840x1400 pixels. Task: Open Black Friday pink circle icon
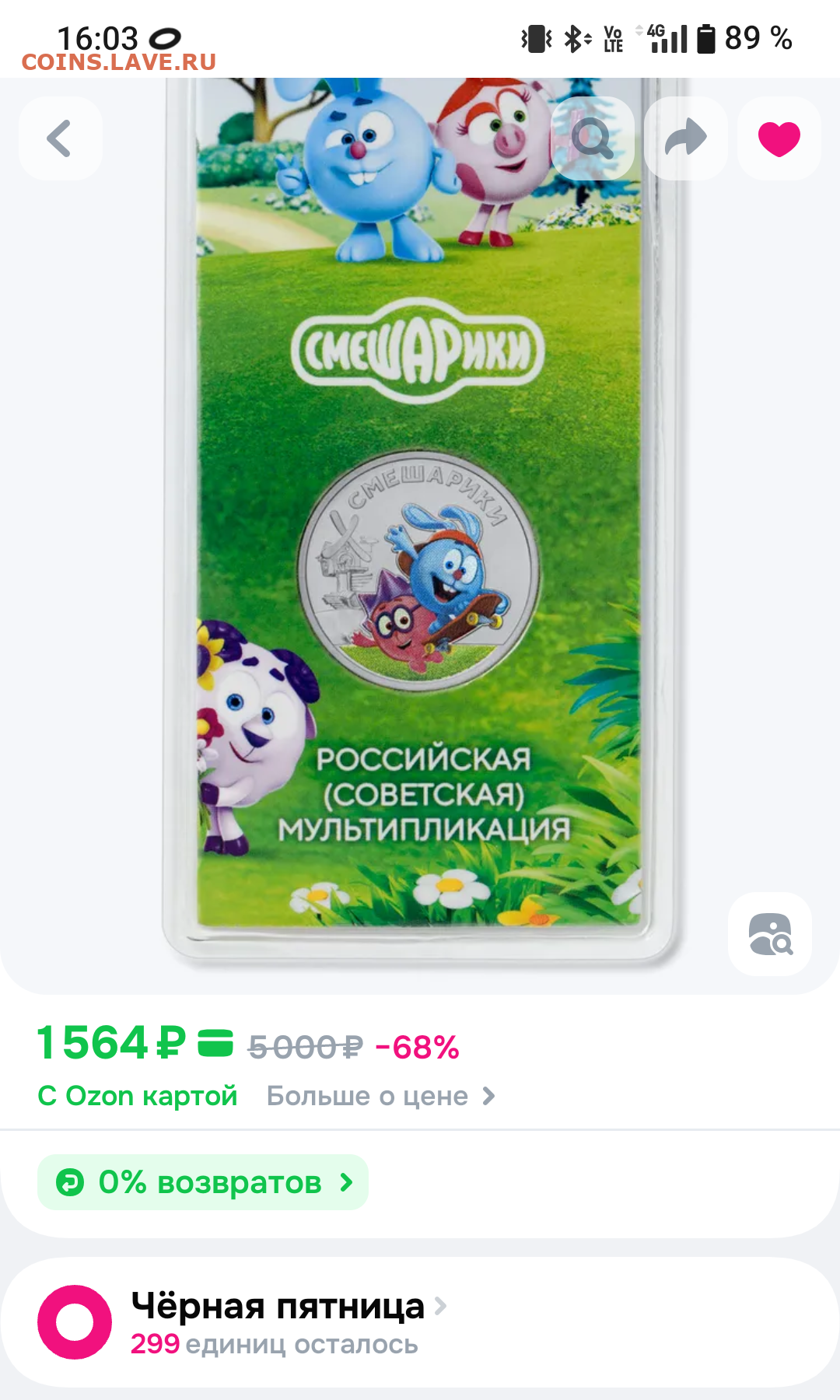click(75, 1322)
